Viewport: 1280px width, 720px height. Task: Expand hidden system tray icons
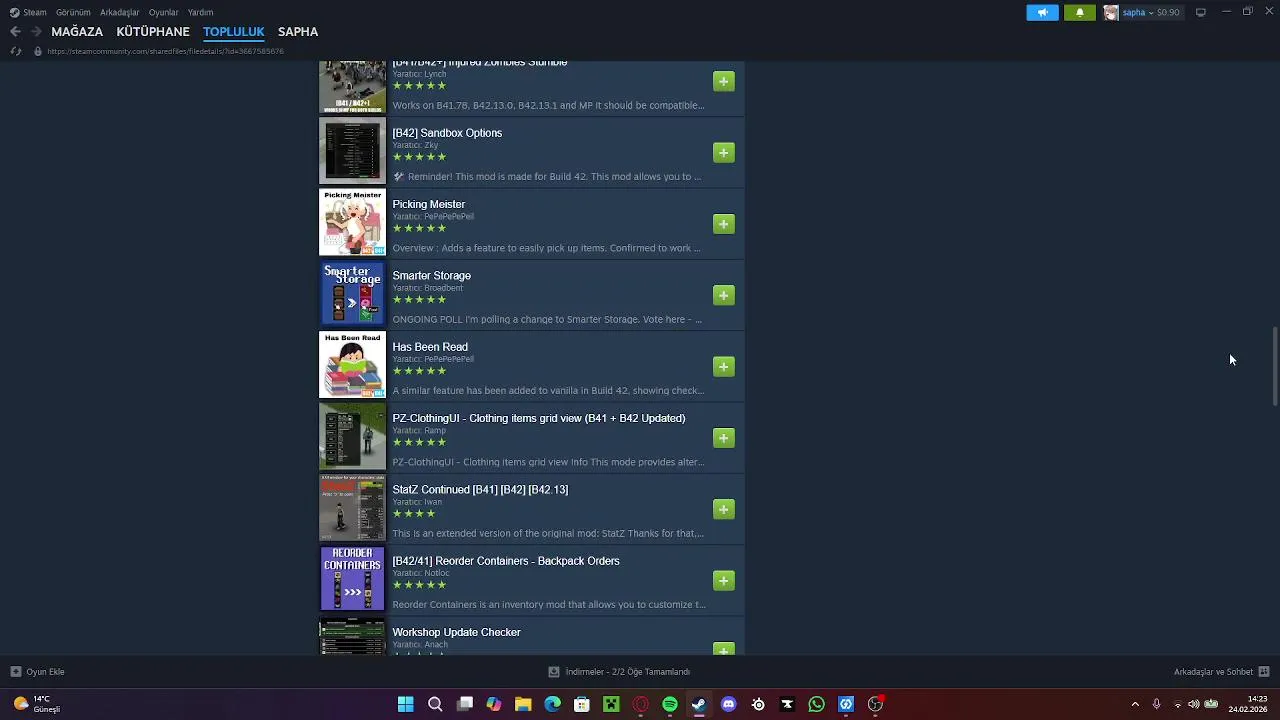(x=1135, y=704)
